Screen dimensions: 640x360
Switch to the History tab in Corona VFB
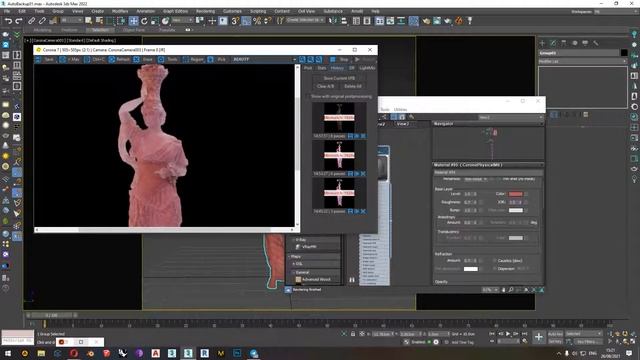click(337, 68)
